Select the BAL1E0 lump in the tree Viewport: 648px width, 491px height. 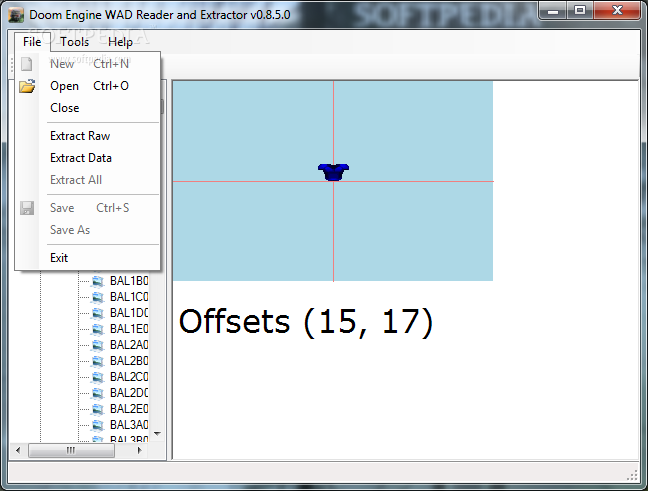tap(129, 329)
